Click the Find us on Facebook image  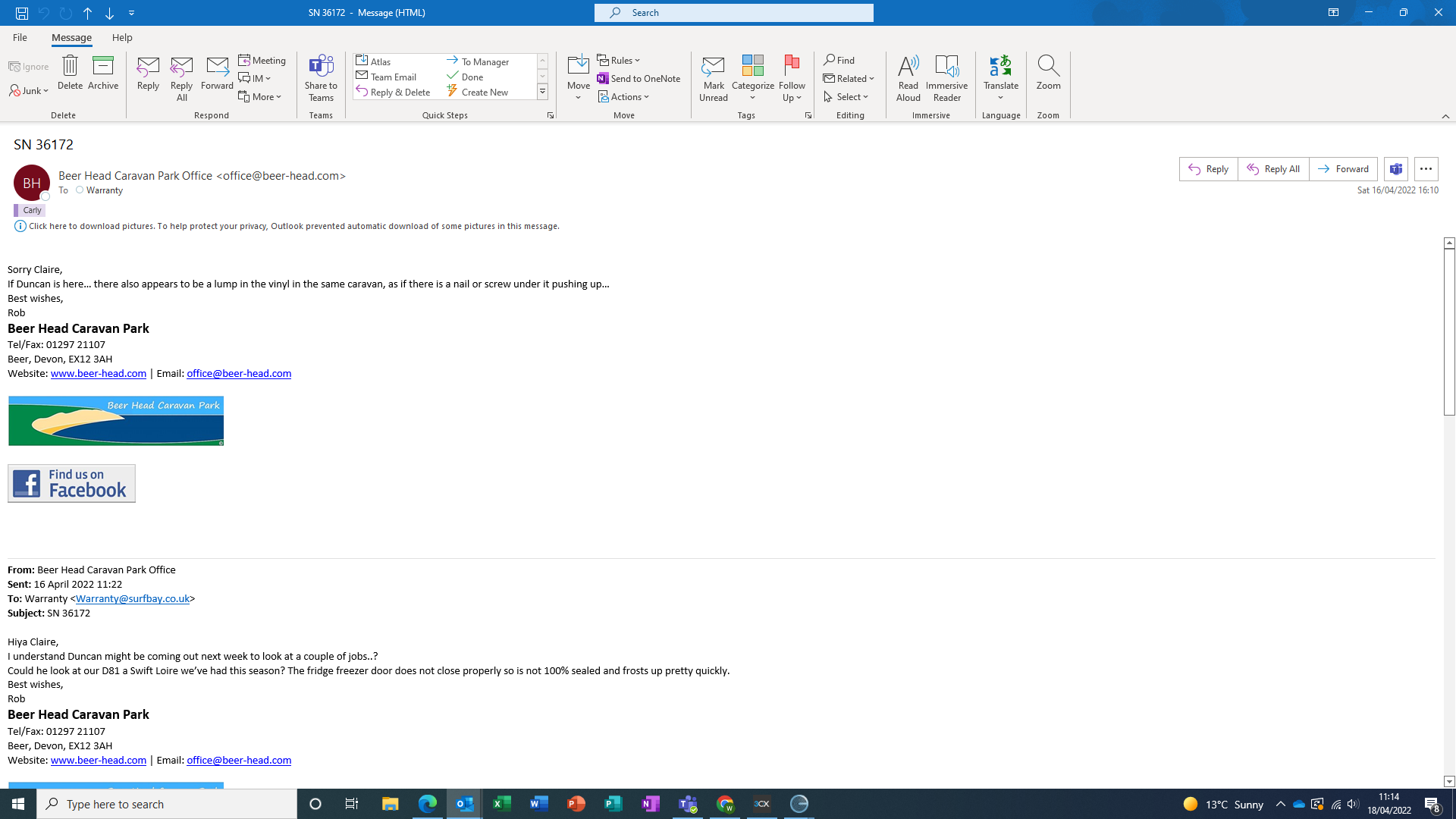71,483
